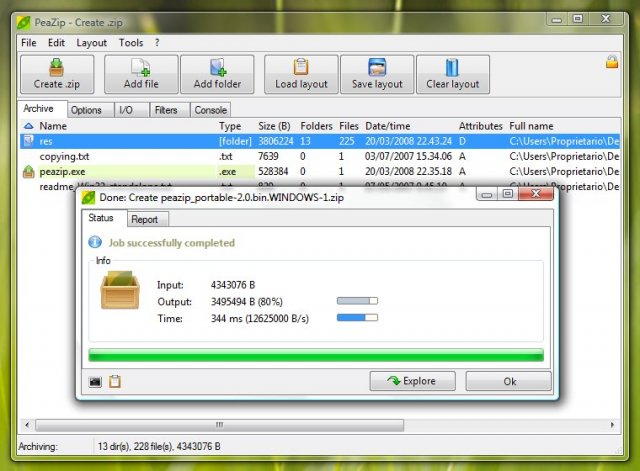Sort by the Files column header

tap(349, 126)
